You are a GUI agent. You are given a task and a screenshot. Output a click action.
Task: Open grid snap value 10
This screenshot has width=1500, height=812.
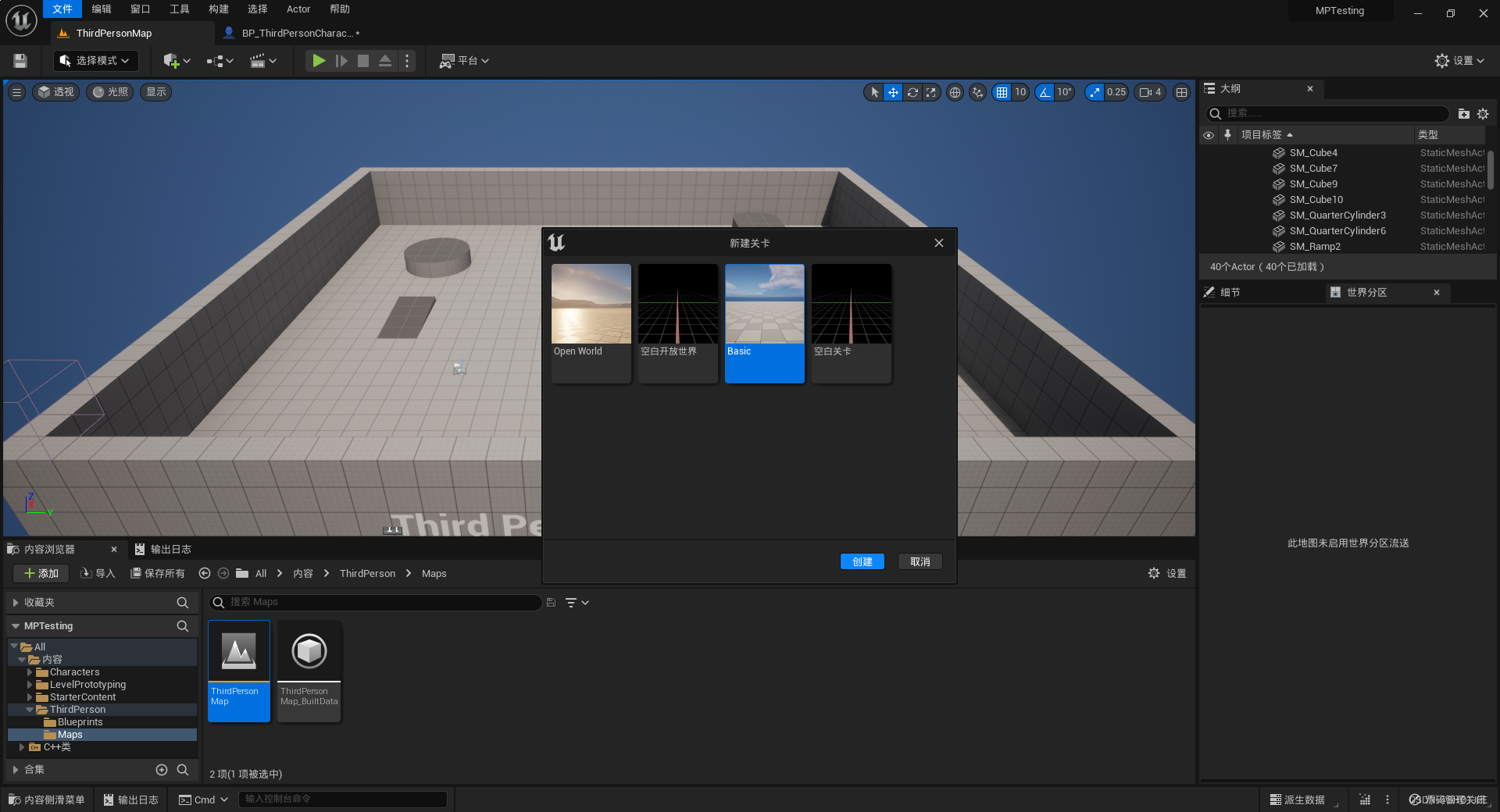1020,92
